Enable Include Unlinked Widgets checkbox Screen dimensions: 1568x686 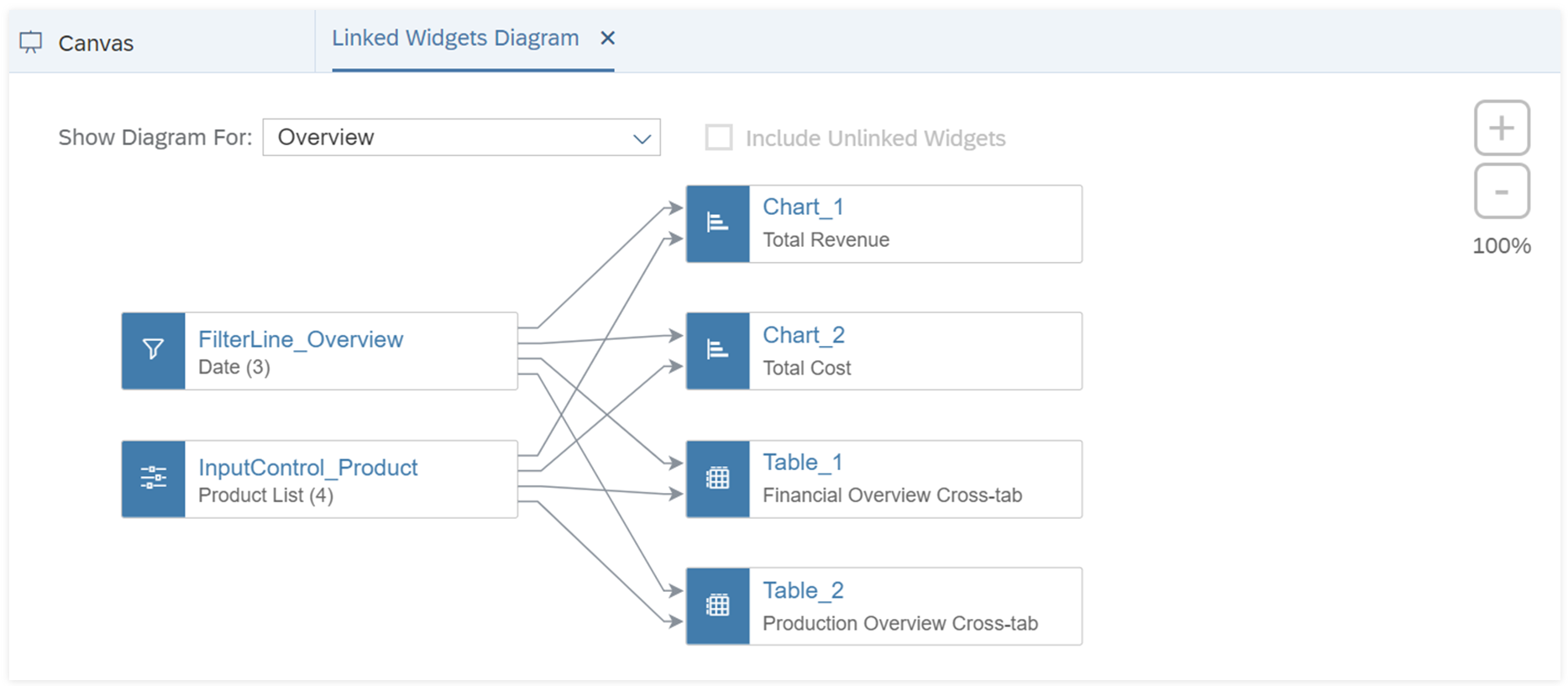[719, 138]
